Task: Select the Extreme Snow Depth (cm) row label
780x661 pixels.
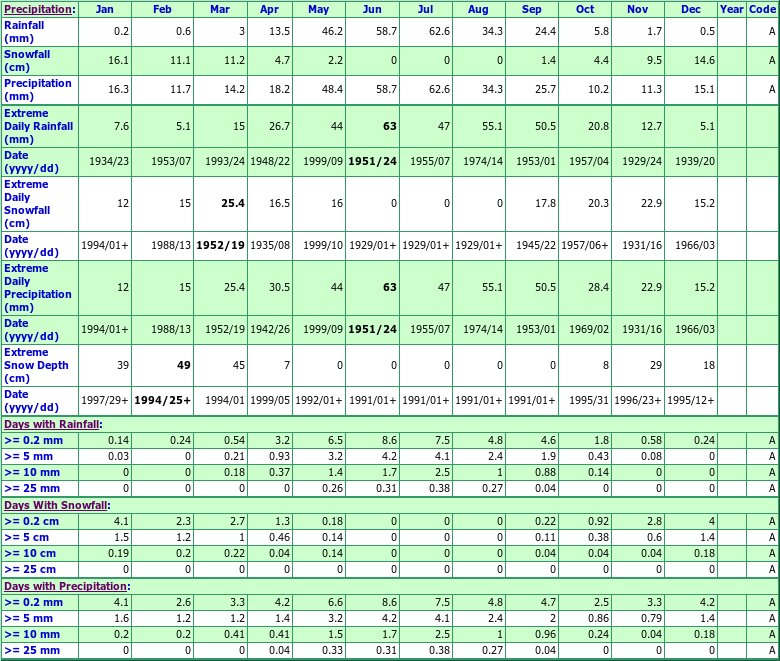Action: point(37,365)
